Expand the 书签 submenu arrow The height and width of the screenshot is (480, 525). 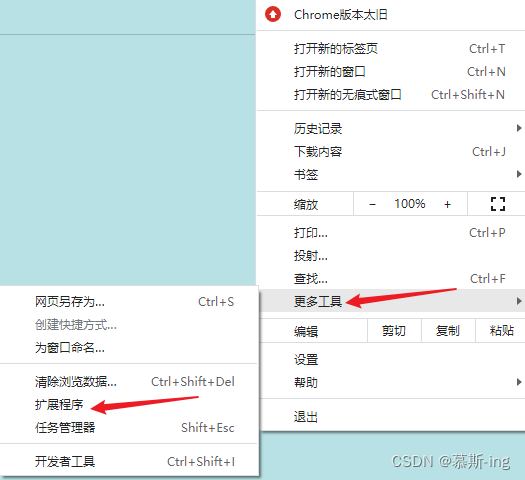519,174
